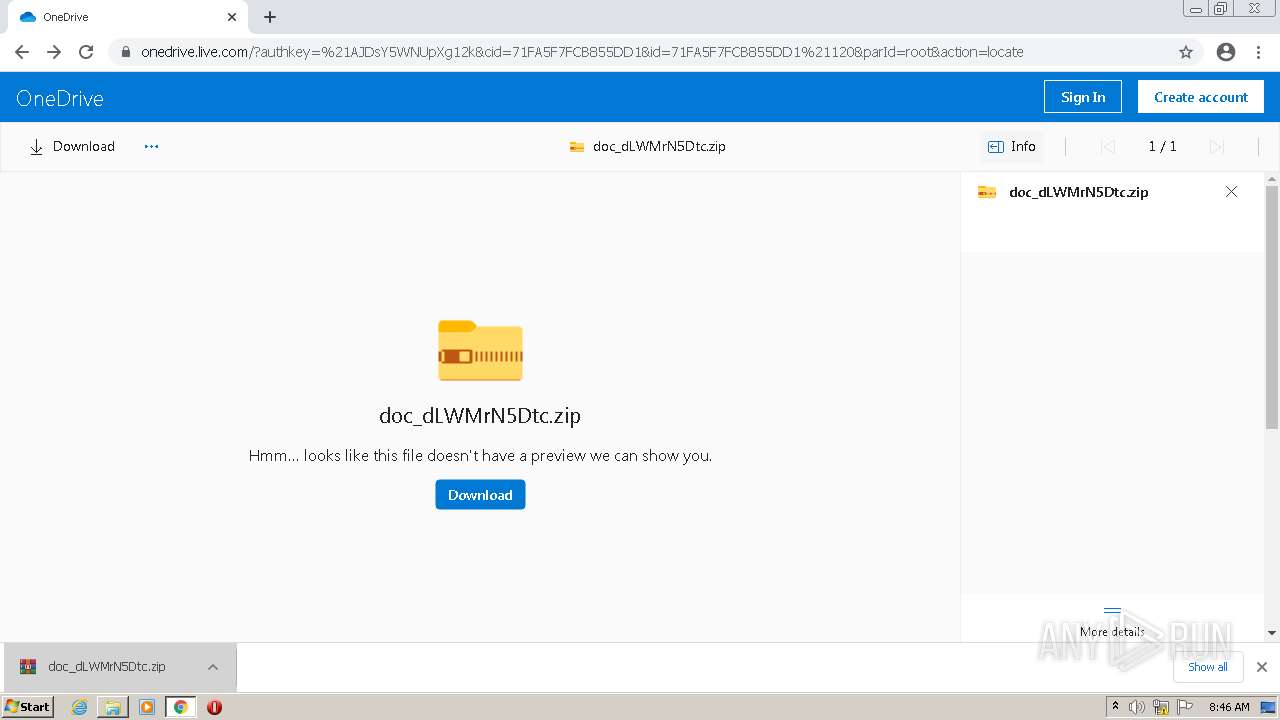1280x720 pixels.
Task: Click the 8:46 AM system clock
Action: pyautogui.click(x=1229, y=707)
